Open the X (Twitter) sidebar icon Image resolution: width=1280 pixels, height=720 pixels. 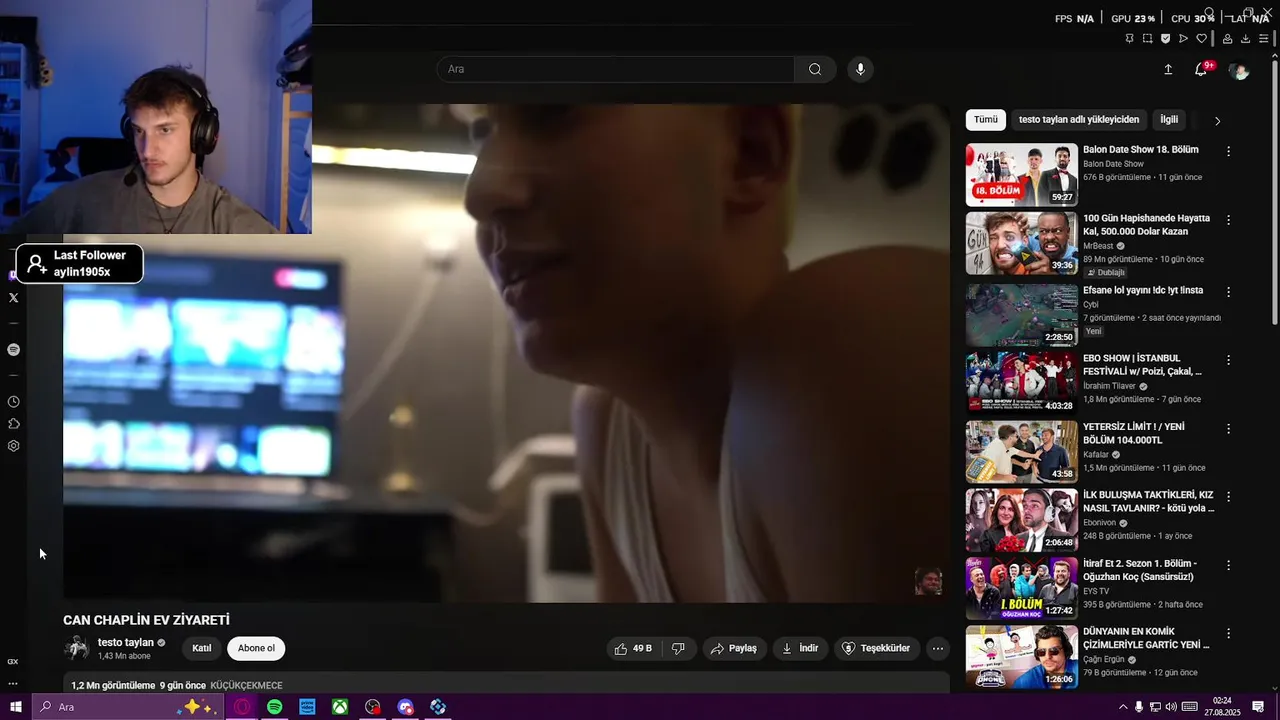click(x=13, y=298)
